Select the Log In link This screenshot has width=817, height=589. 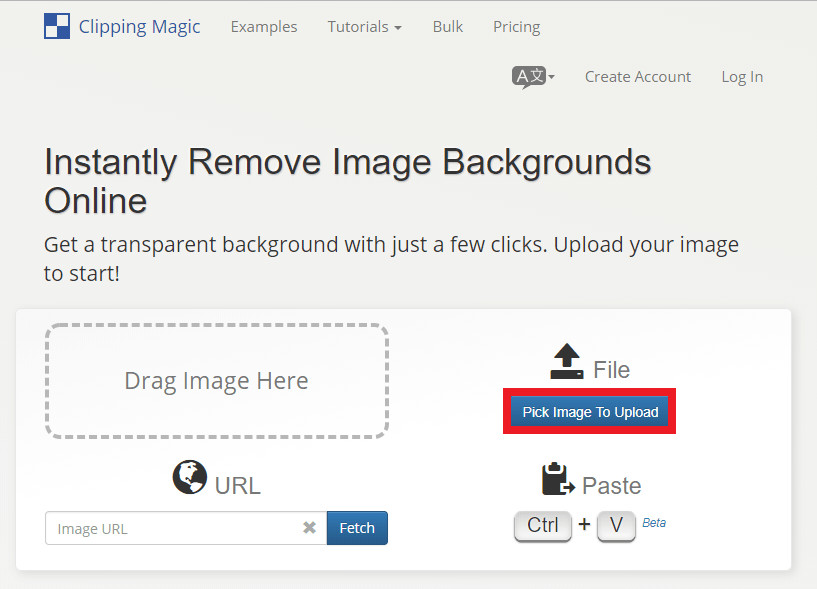coord(742,77)
